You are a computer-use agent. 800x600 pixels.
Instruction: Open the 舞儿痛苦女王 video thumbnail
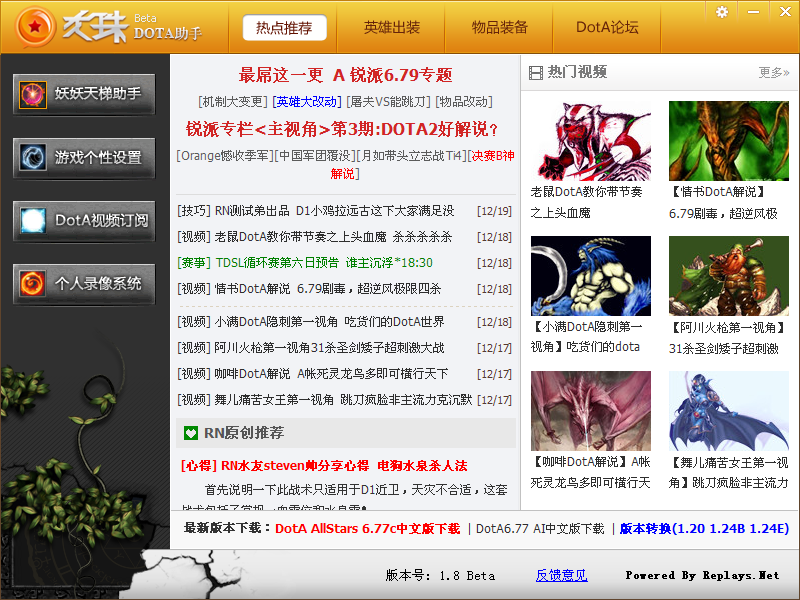coord(729,411)
